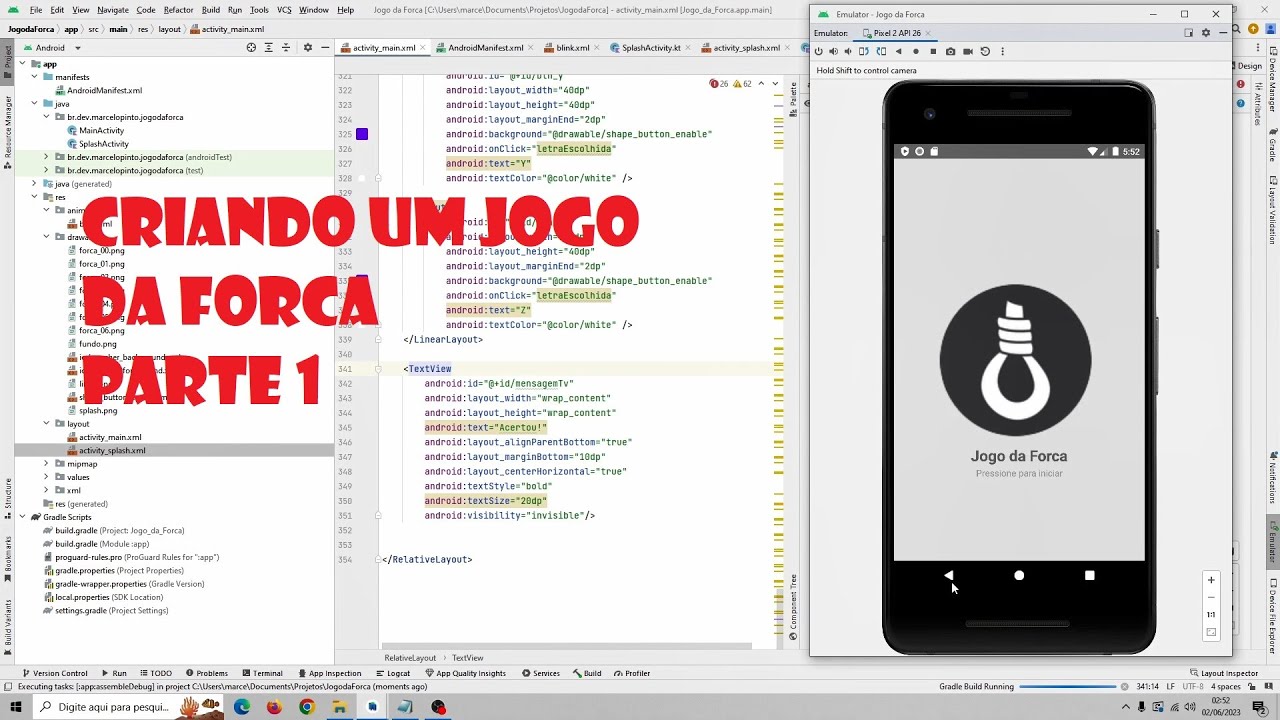This screenshot has width=1280, height=720.
Task: Expand the mipmap folder
Action: tap(45, 464)
